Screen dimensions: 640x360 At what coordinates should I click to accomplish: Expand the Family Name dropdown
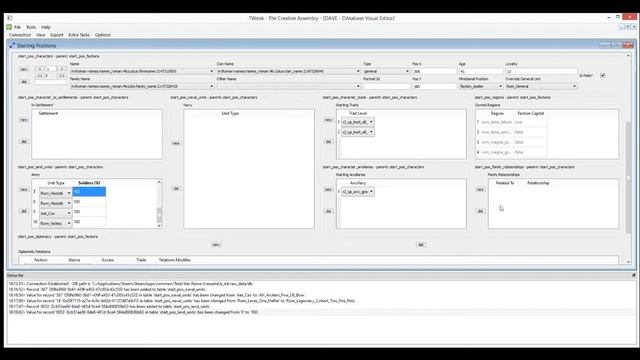[x=211, y=87]
